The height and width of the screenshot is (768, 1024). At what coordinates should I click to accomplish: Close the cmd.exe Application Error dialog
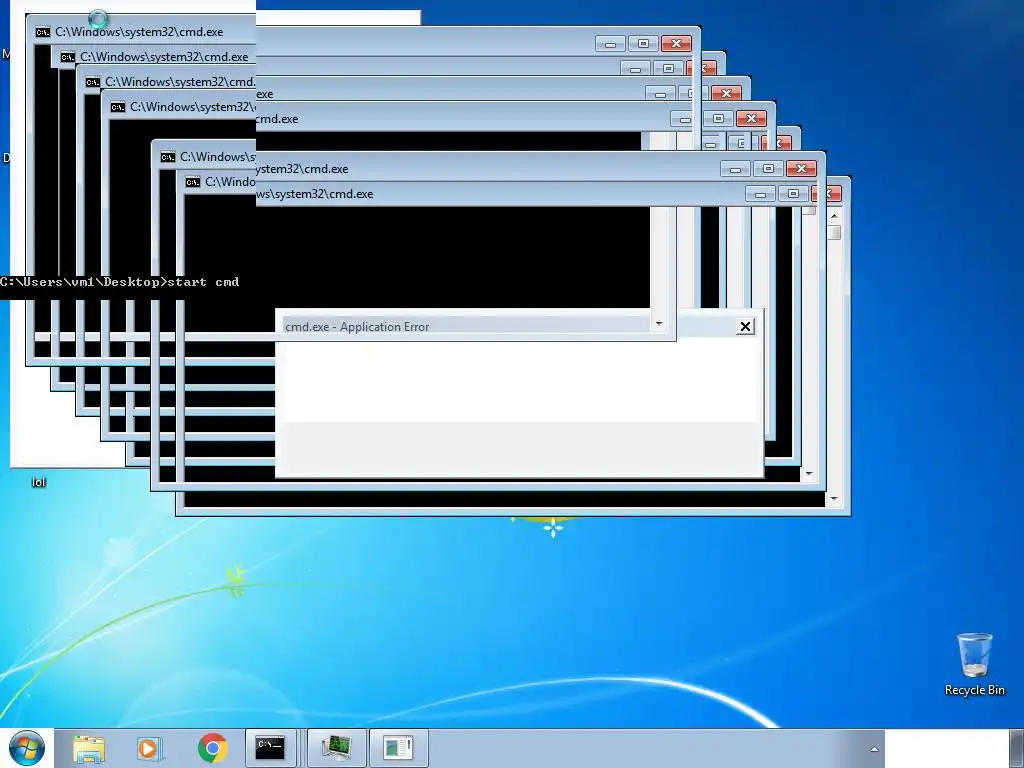745,327
